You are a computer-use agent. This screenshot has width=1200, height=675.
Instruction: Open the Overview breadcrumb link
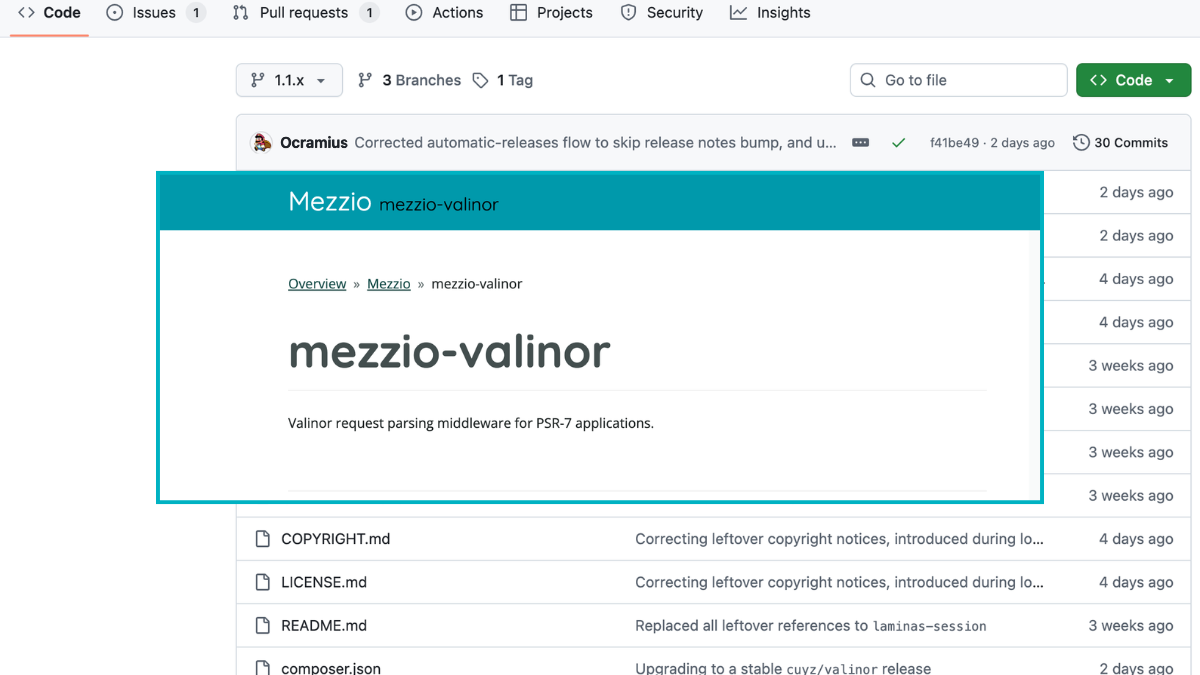[317, 283]
